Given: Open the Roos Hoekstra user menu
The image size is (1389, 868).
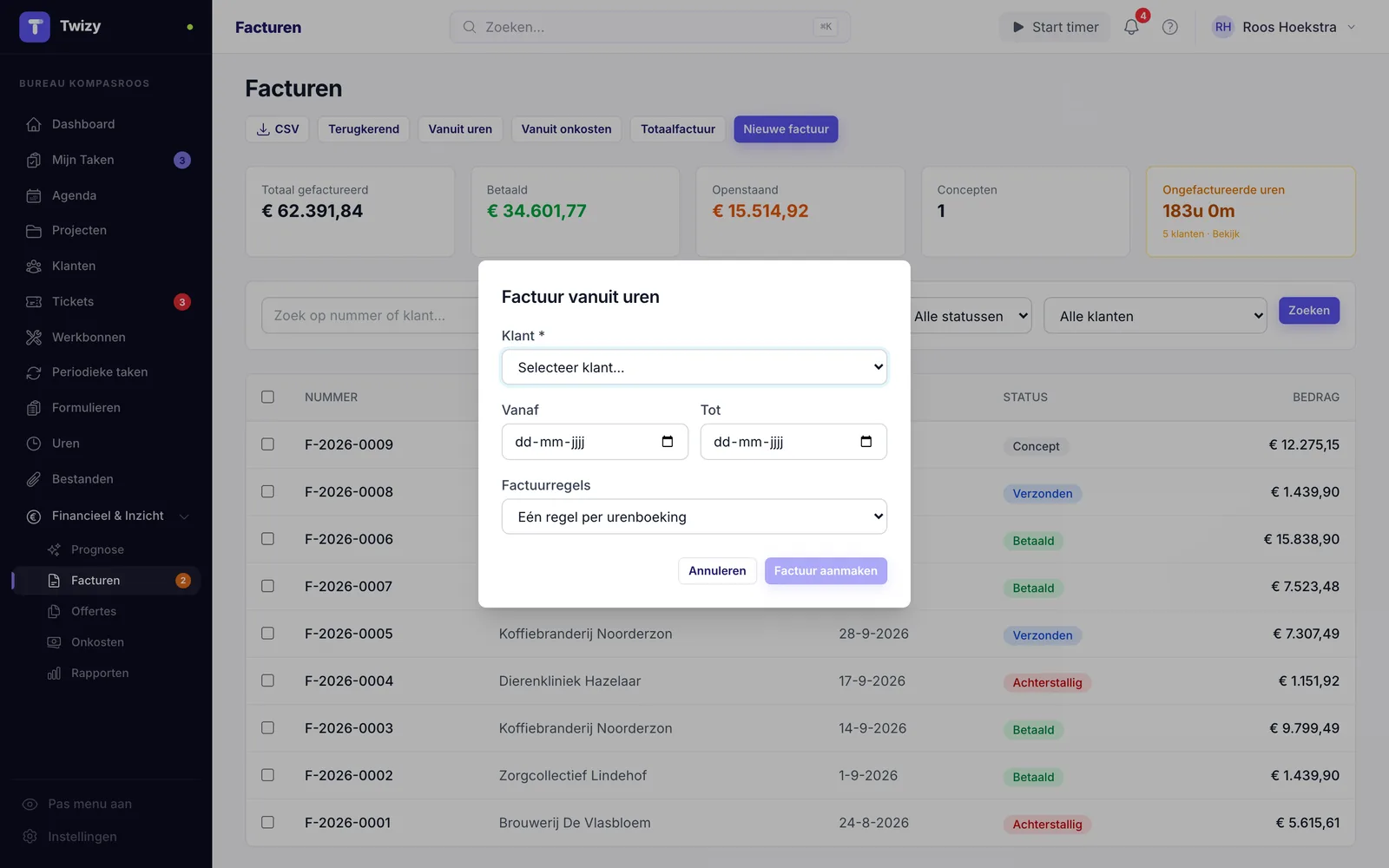Looking at the screenshot, I should point(1284,27).
